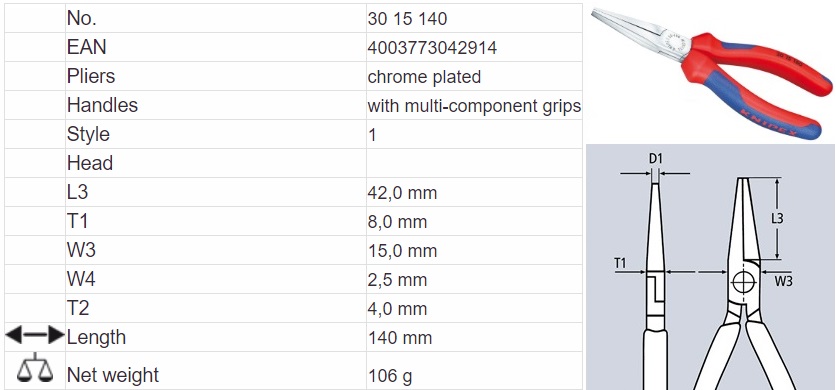Click the Length value 140 mm
Image resolution: width=836 pixels, height=390 pixels.
[x=400, y=338]
